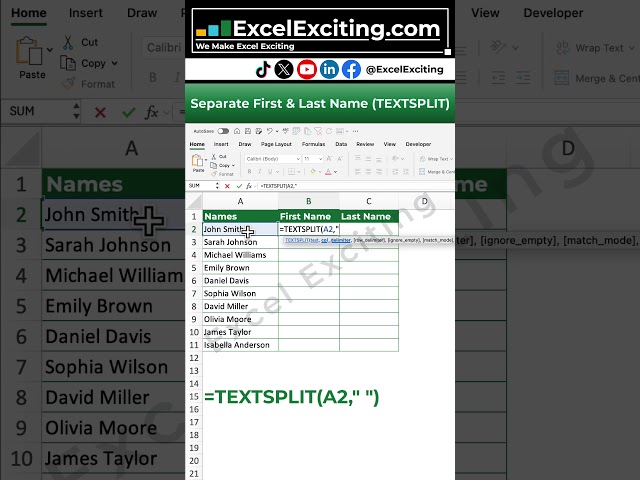Toggle Bold in the small Excel window
This screenshot has height=480, width=640.
pyautogui.click(x=249, y=172)
